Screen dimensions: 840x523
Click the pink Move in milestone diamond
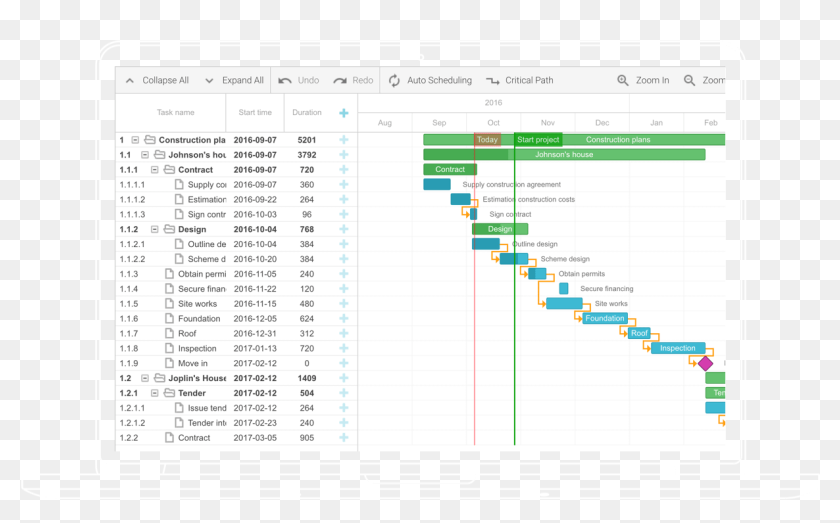pyautogui.click(x=705, y=364)
